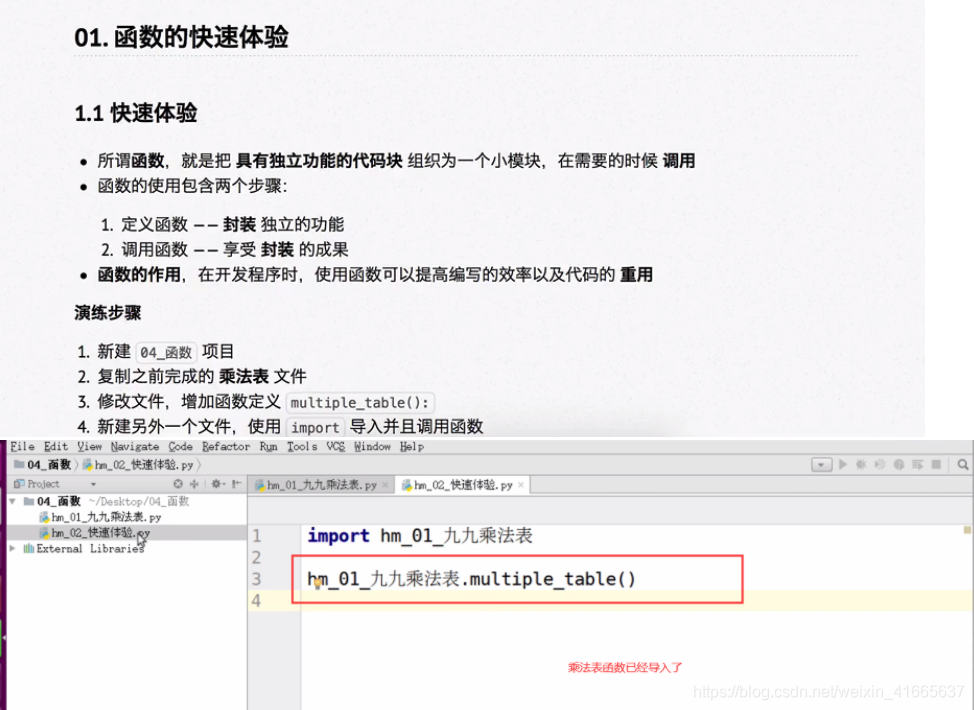This screenshot has height=710, width=974.
Task: Open the VCS menu from the menu bar
Action: click(x=335, y=446)
